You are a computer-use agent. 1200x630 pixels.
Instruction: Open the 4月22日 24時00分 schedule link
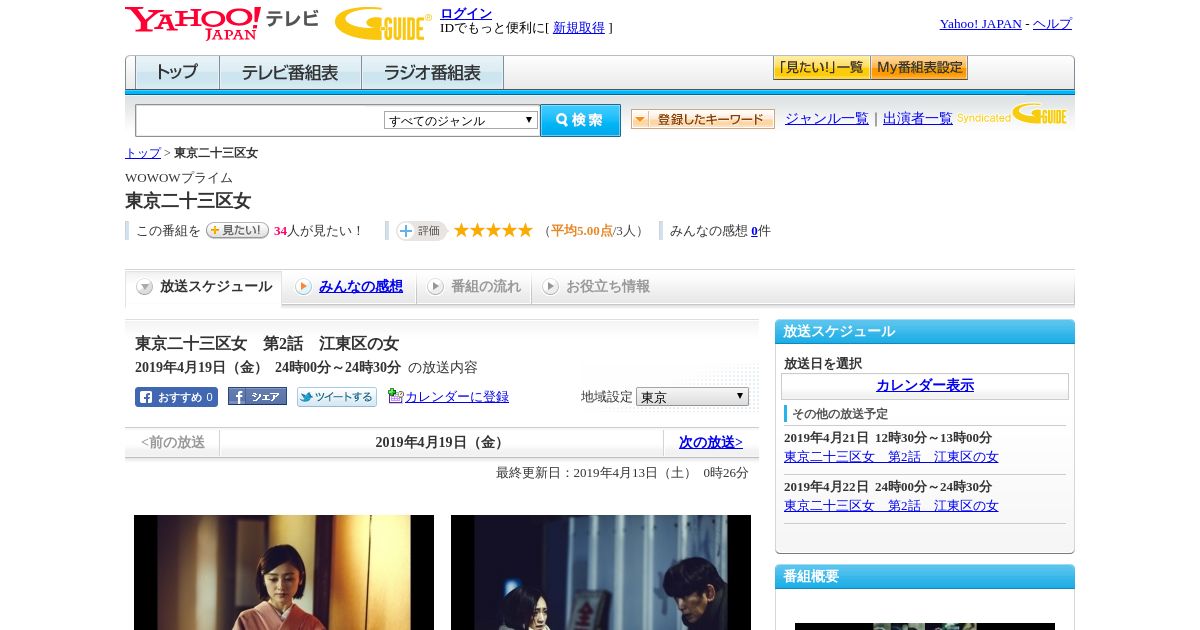click(x=891, y=505)
